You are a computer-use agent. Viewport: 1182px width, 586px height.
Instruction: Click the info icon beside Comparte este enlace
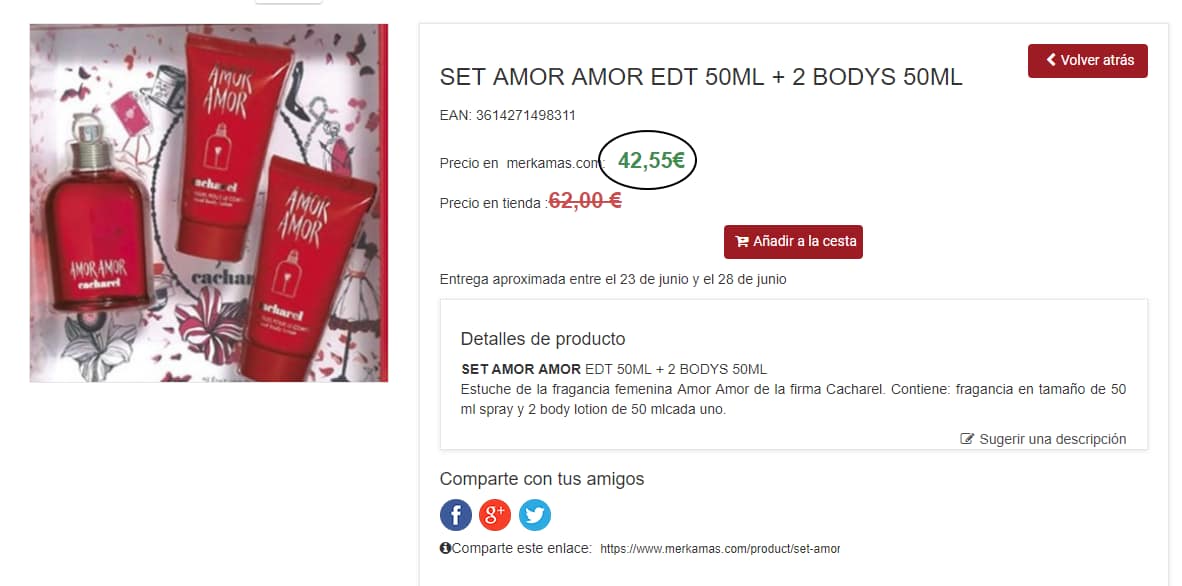(x=445, y=548)
